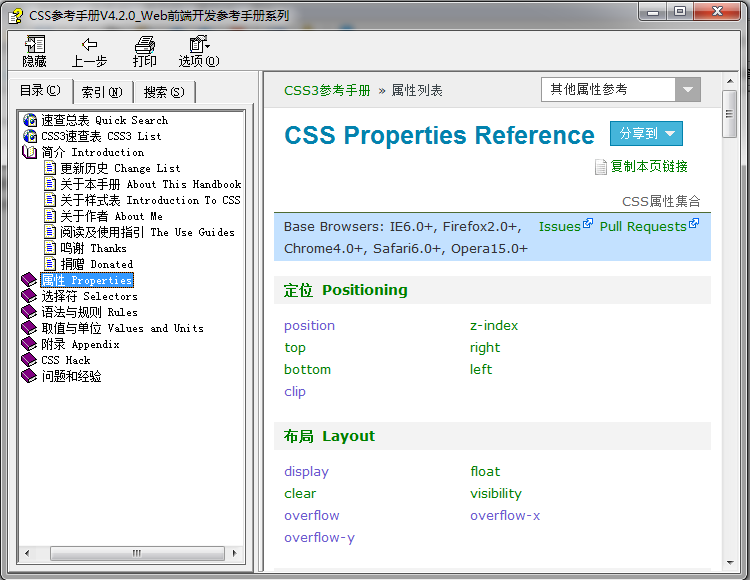Click the tree pane scroll left arrow
Screen dimensions: 750x580
[x=27, y=553]
